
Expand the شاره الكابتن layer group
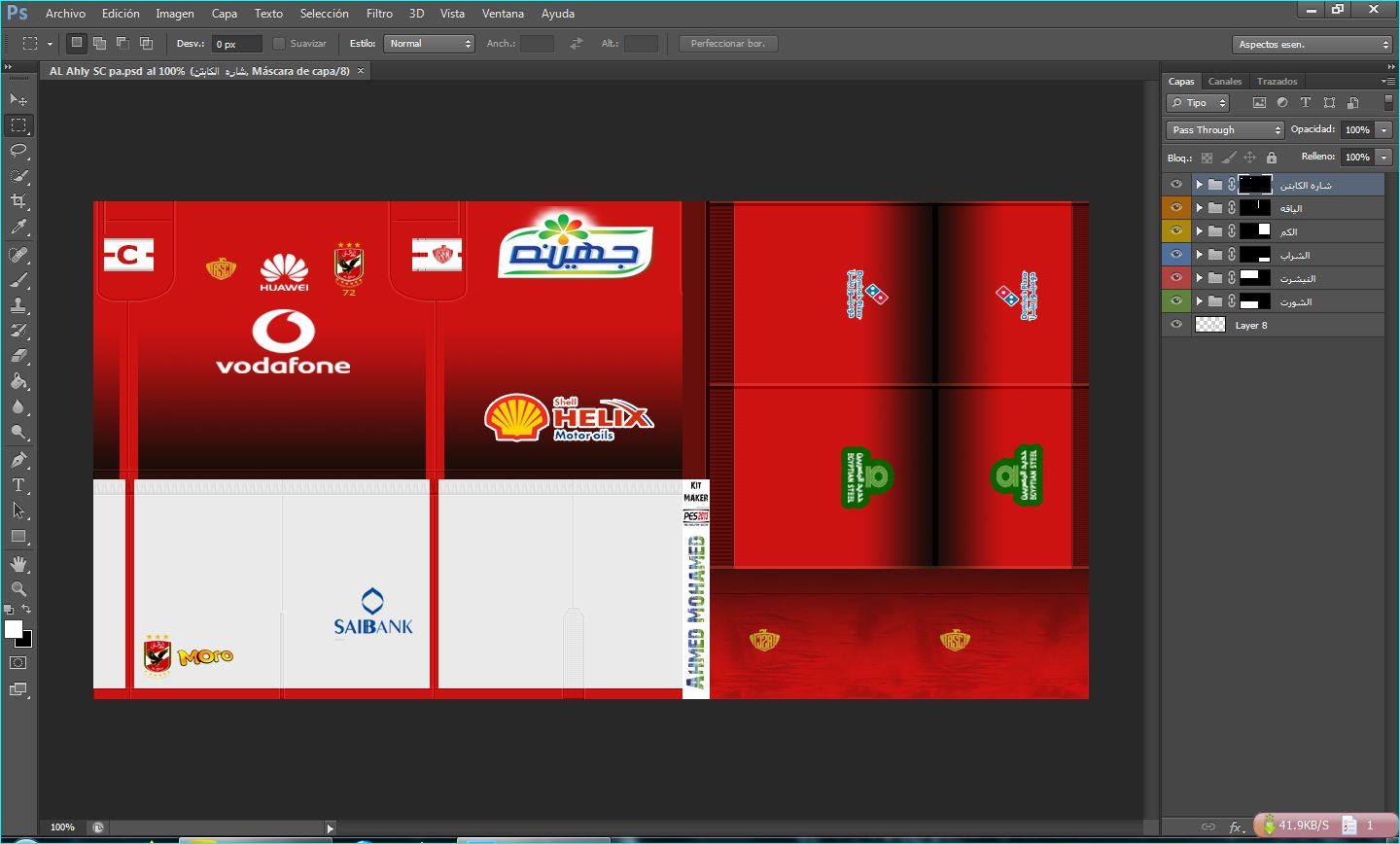tap(1200, 185)
